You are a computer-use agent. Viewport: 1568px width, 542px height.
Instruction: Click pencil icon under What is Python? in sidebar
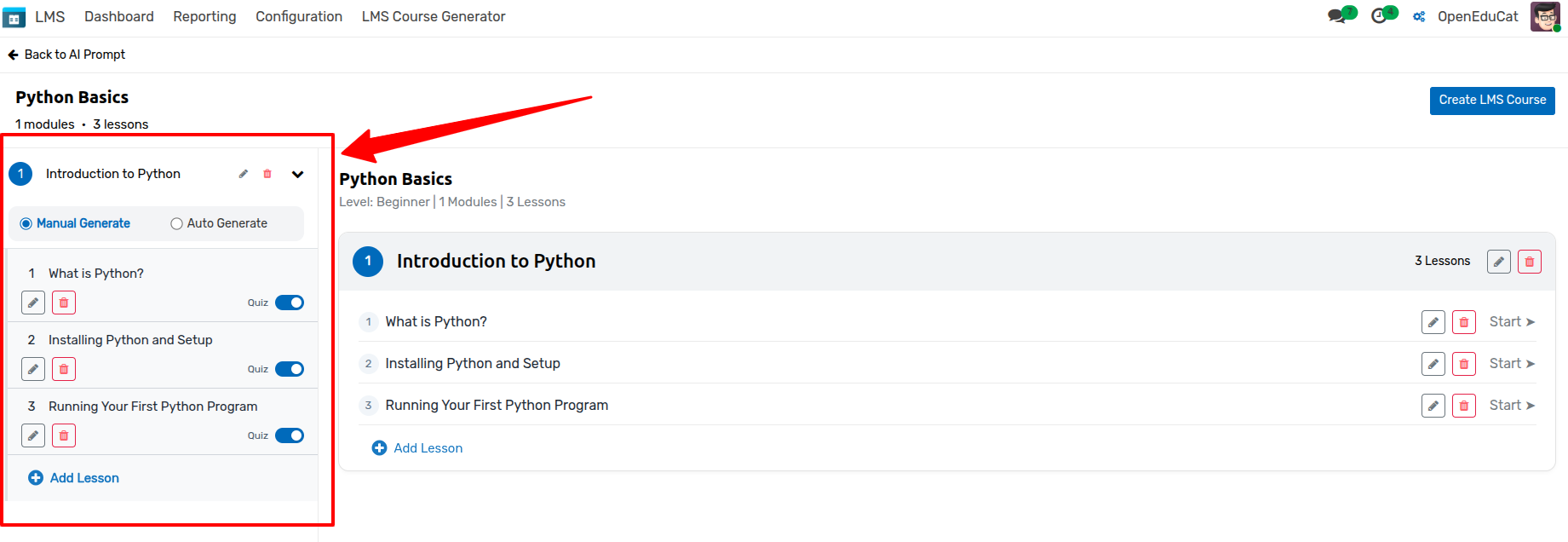[33, 303]
